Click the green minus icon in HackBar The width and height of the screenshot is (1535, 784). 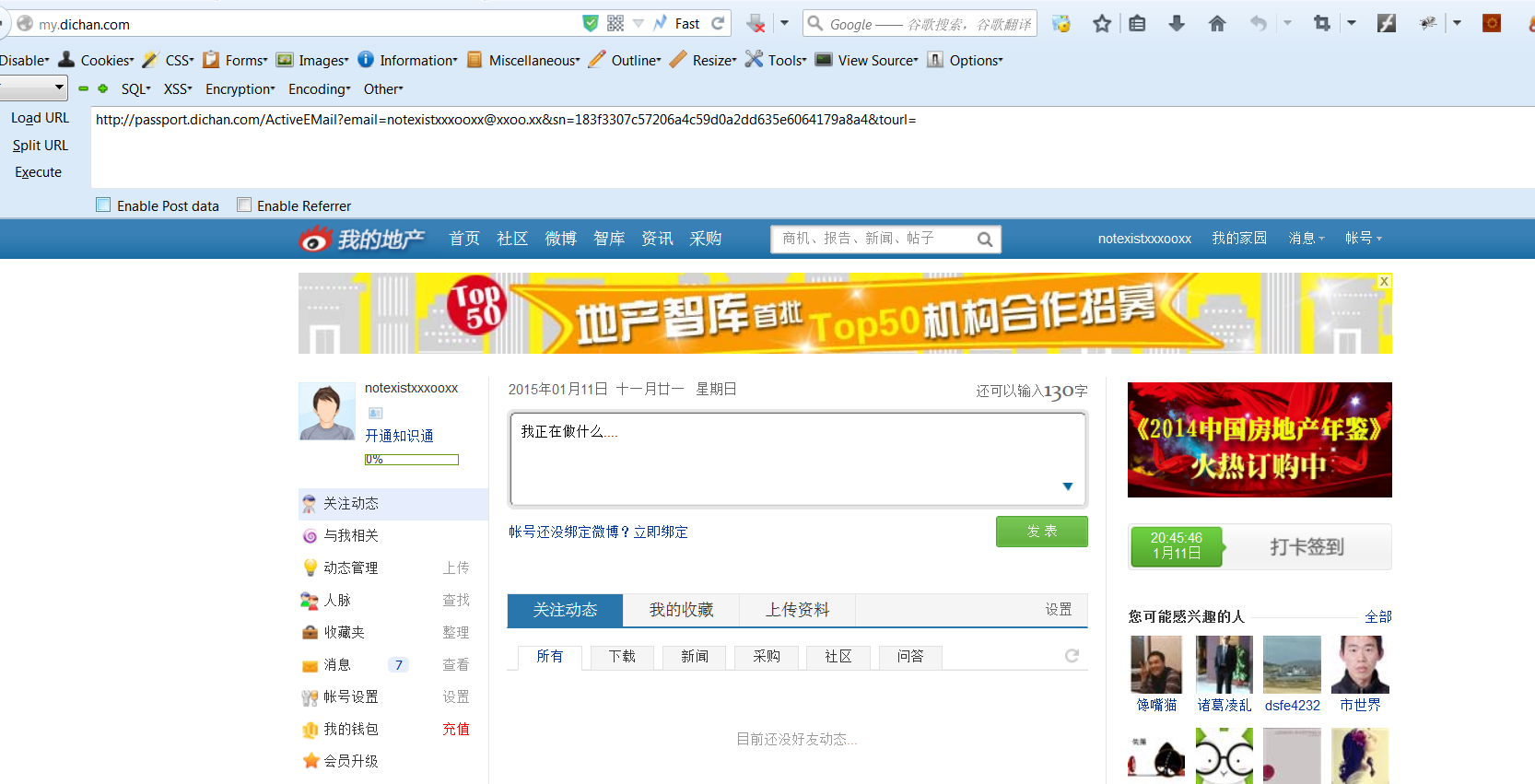[x=83, y=88]
